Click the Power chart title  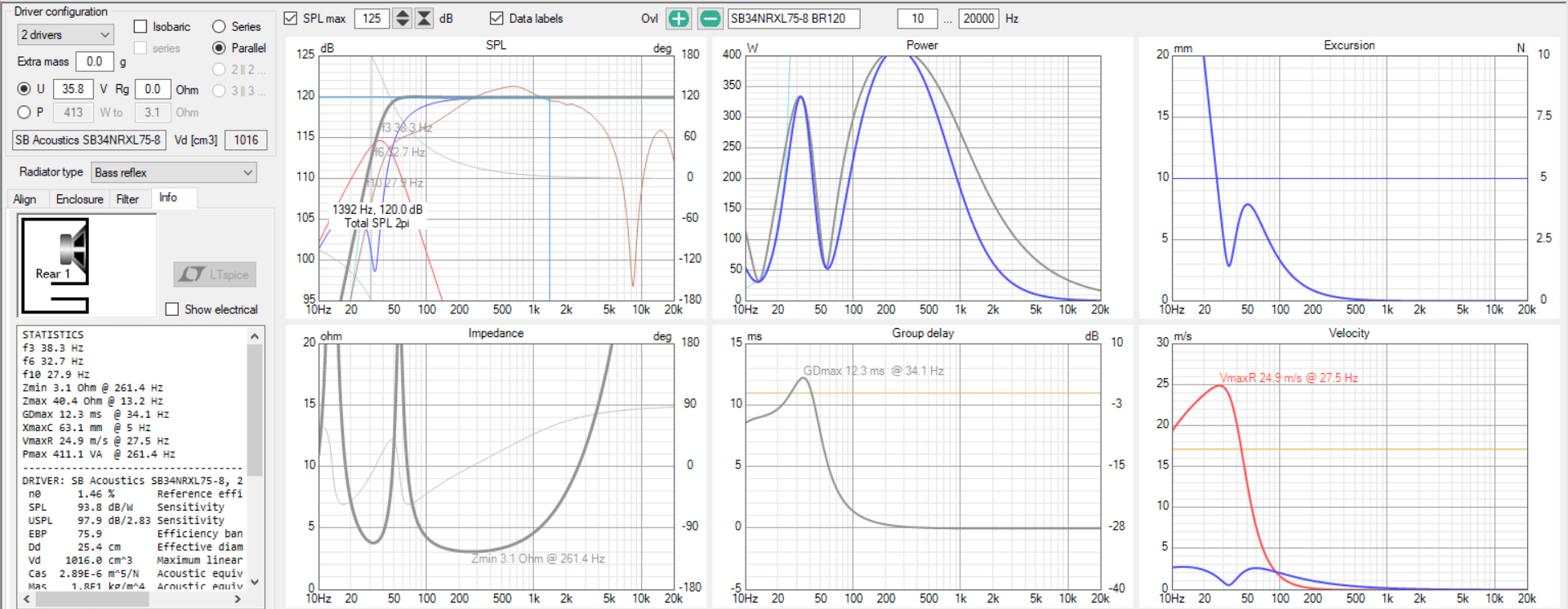[922, 45]
